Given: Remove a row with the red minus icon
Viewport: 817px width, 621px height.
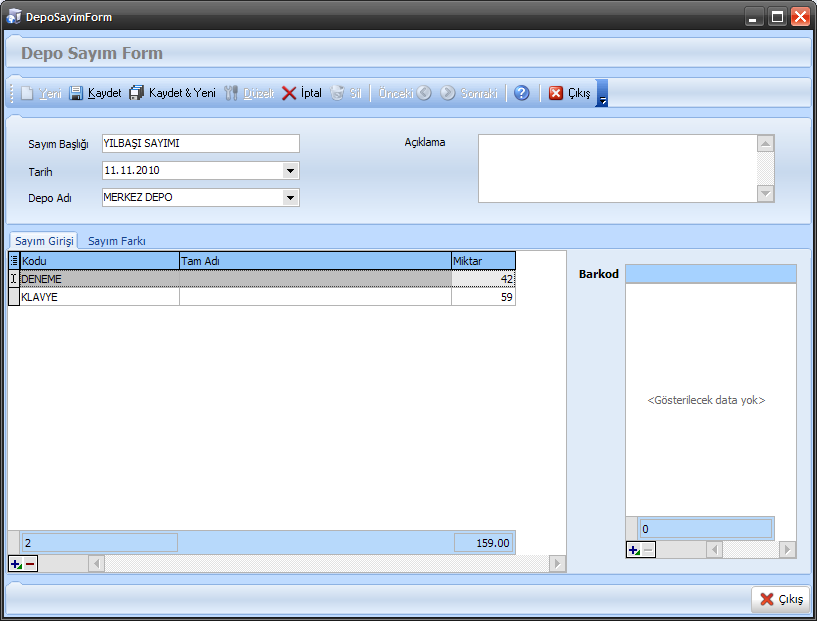Looking at the screenshot, I should [30, 564].
